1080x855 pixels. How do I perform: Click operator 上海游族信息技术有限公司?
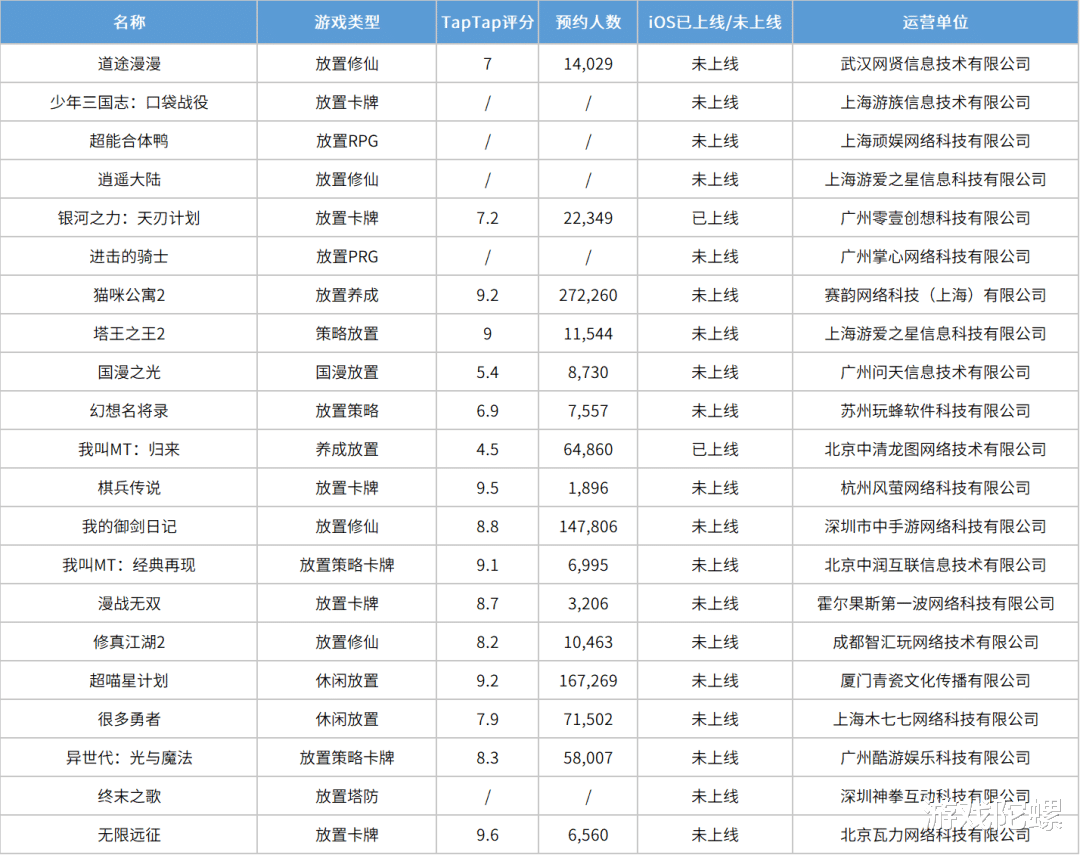(935, 103)
